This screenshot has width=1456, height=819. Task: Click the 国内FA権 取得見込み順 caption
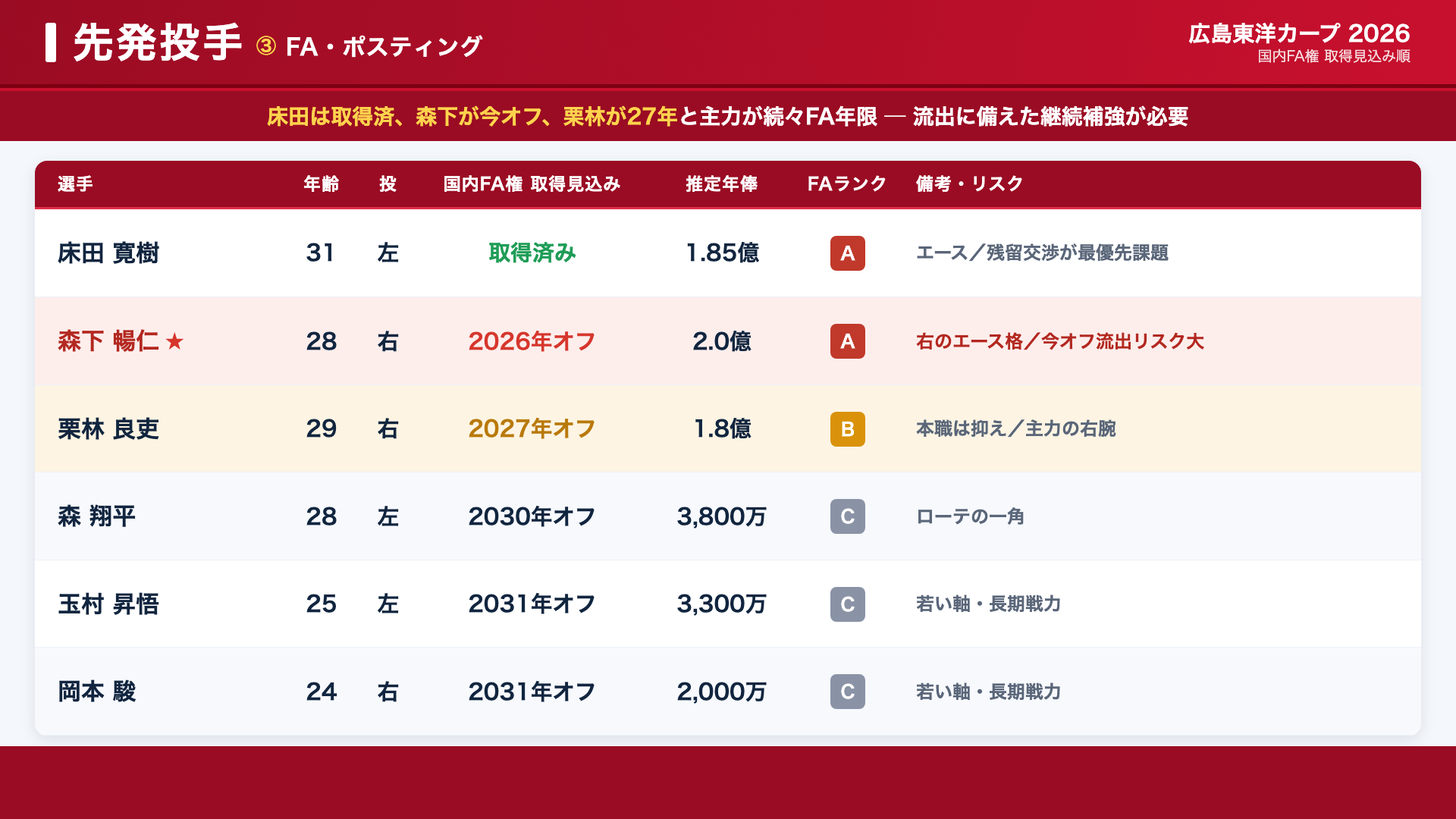pos(1334,56)
